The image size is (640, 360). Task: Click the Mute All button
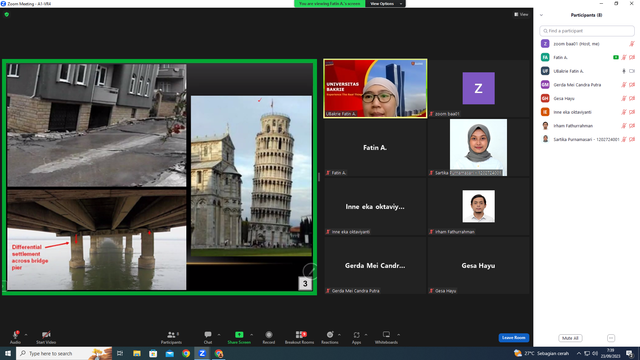click(x=570, y=338)
